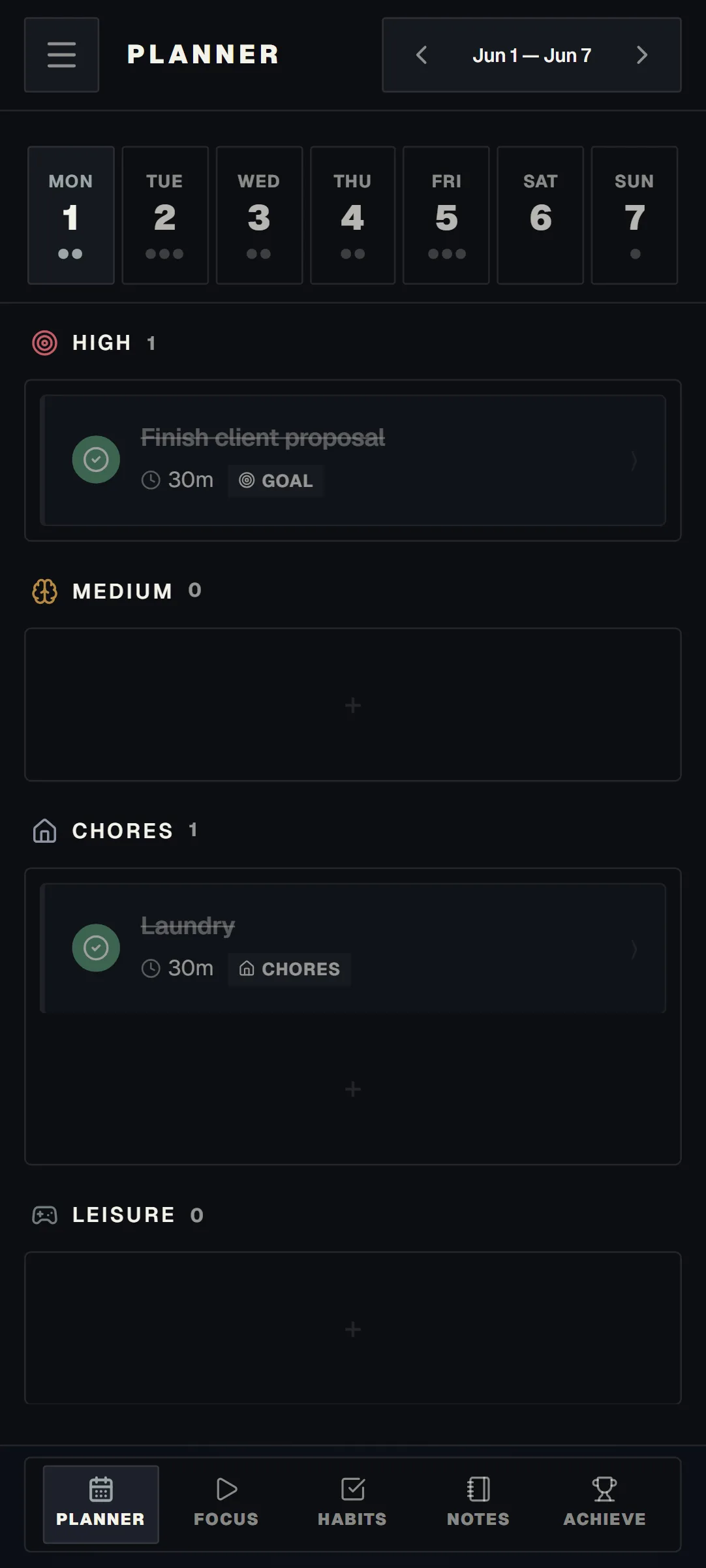The height and width of the screenshot is (1568, 706).
Task: Open the hamburger menu
Action: pos(61,55)
